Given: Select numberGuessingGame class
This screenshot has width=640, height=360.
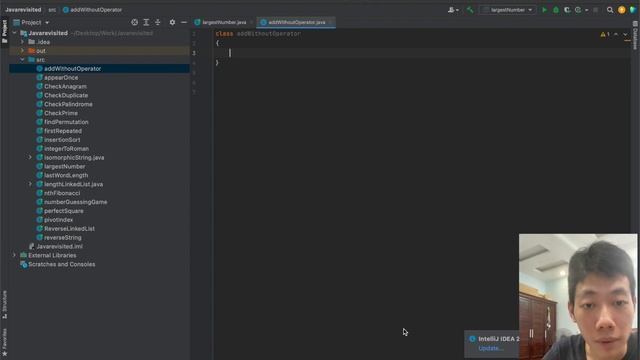Looking at the screenshot, I should (76, 202).
